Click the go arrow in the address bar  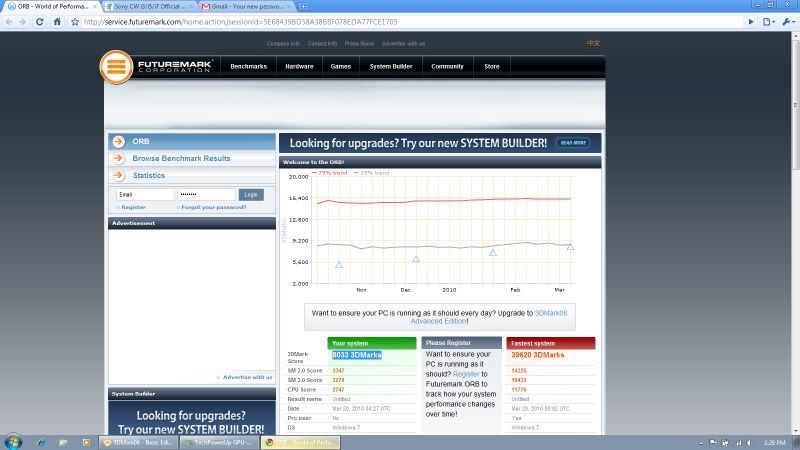749,21
